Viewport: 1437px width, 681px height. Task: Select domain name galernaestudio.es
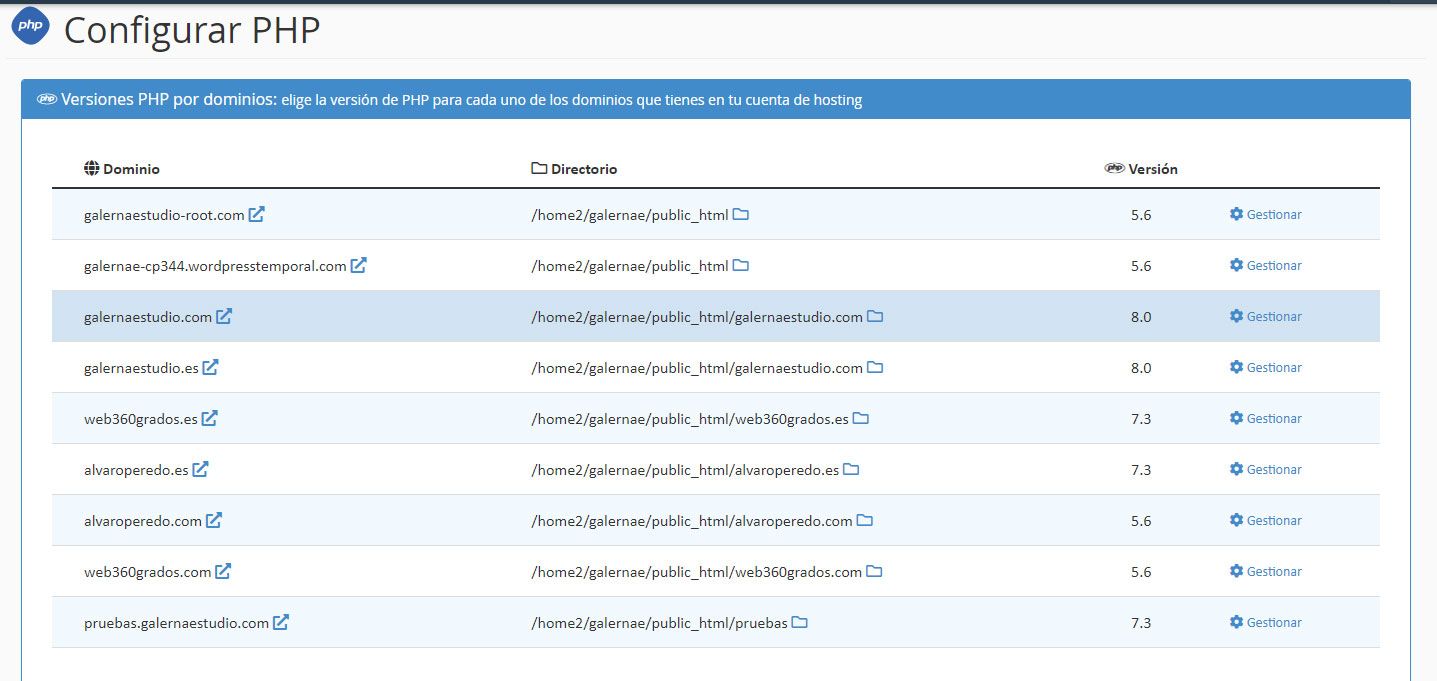pyautogui.click(x=141, y=368)
